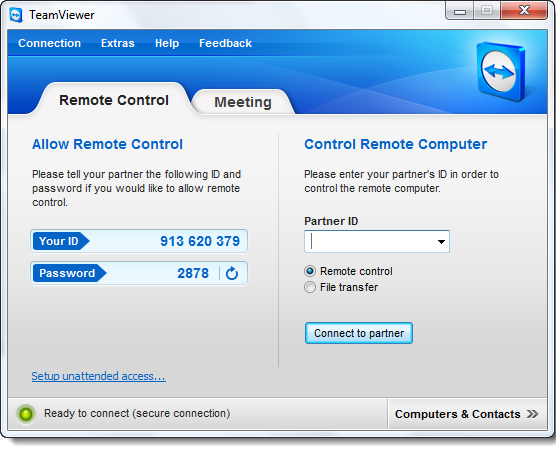Click the green connection status indicator
This screenshot has width=556, height=453.
[26, 414]
